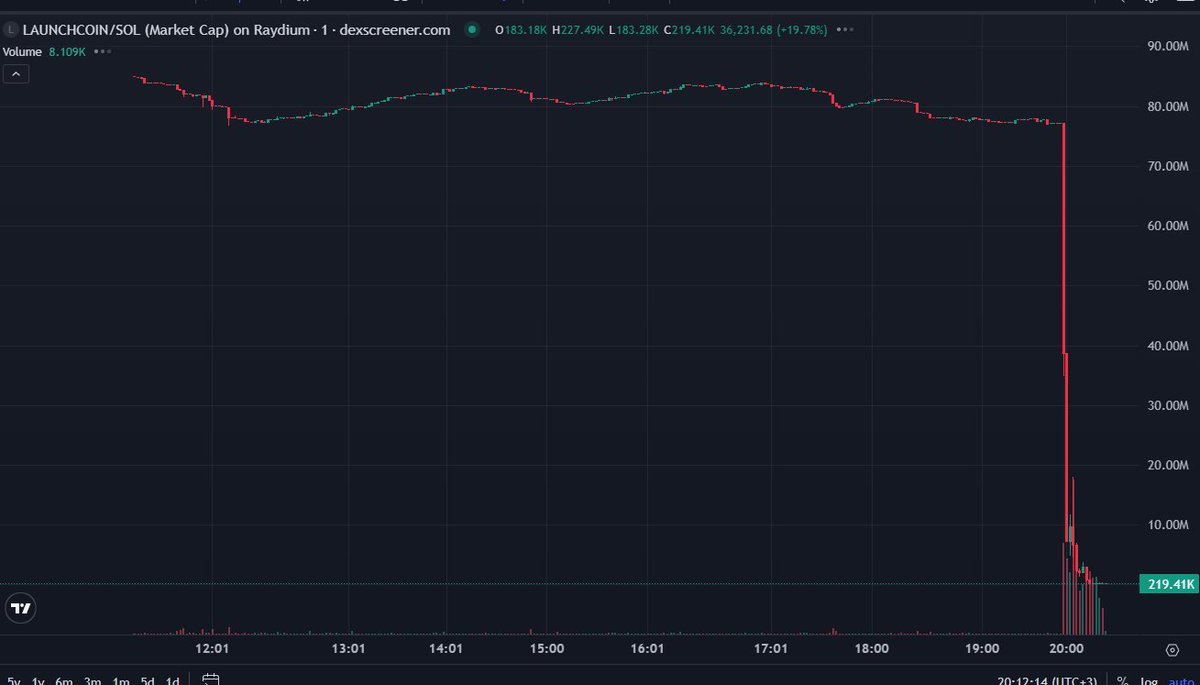Select the 6m time range
The width and height of the screenshot is (1200, 685).
click(x=64, y=681)
